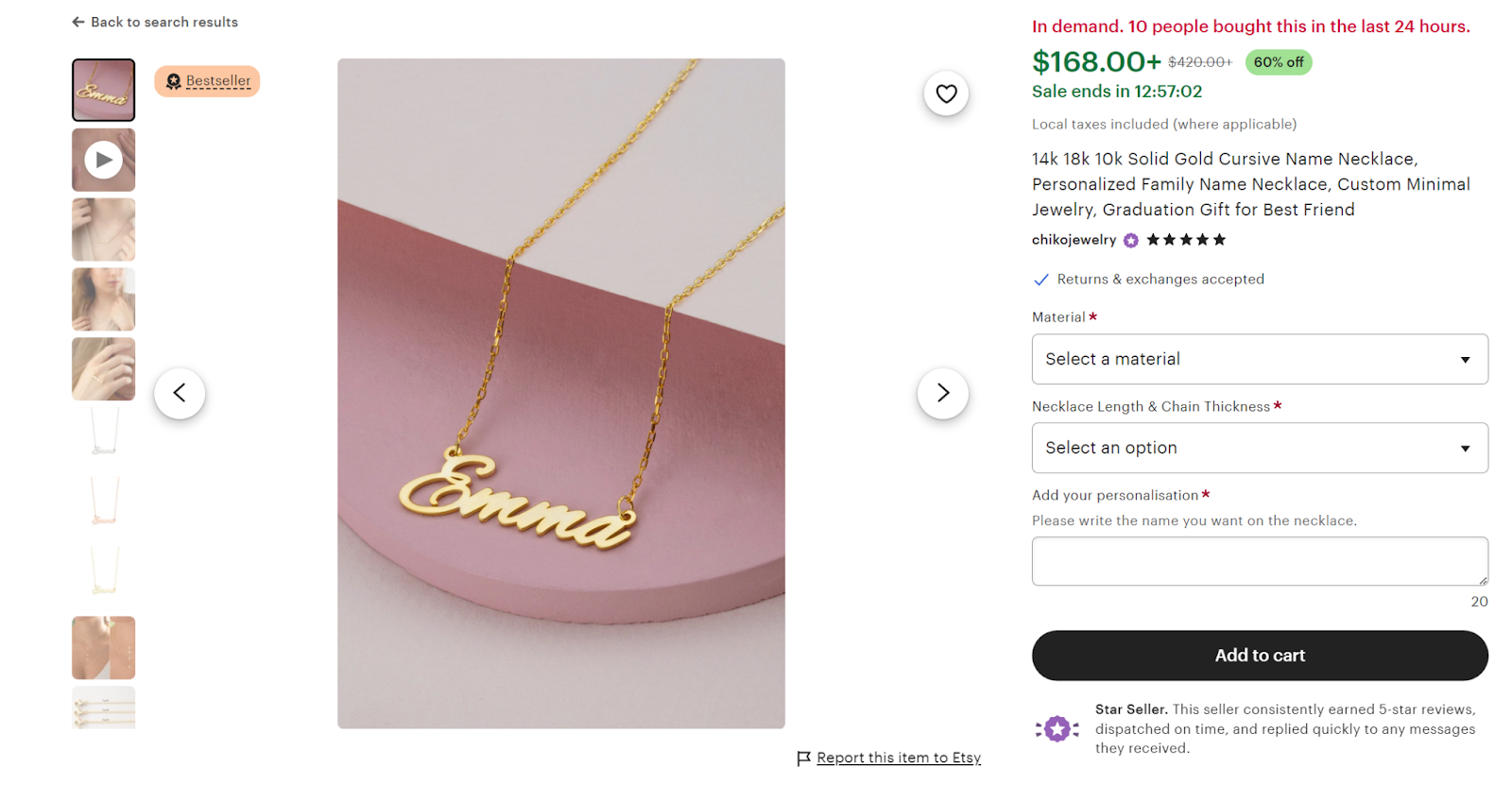The width and height of the screenshot is (1512, 801).
Task: Click the five-star rating stars
Action: (1186, 240)
